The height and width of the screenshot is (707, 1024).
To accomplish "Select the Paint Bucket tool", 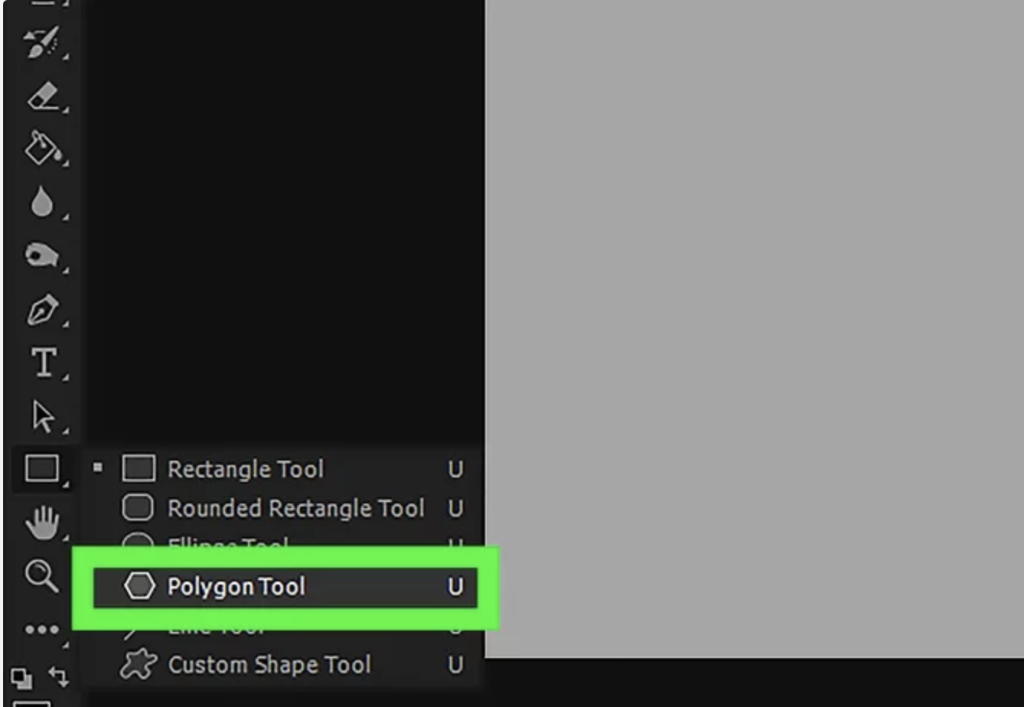I will [41, 149].
